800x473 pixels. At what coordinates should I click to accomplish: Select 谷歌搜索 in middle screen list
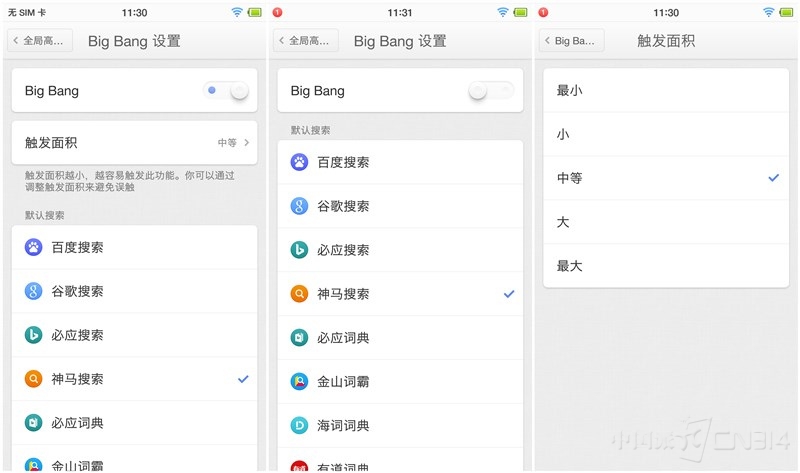[x=400, y=206]
